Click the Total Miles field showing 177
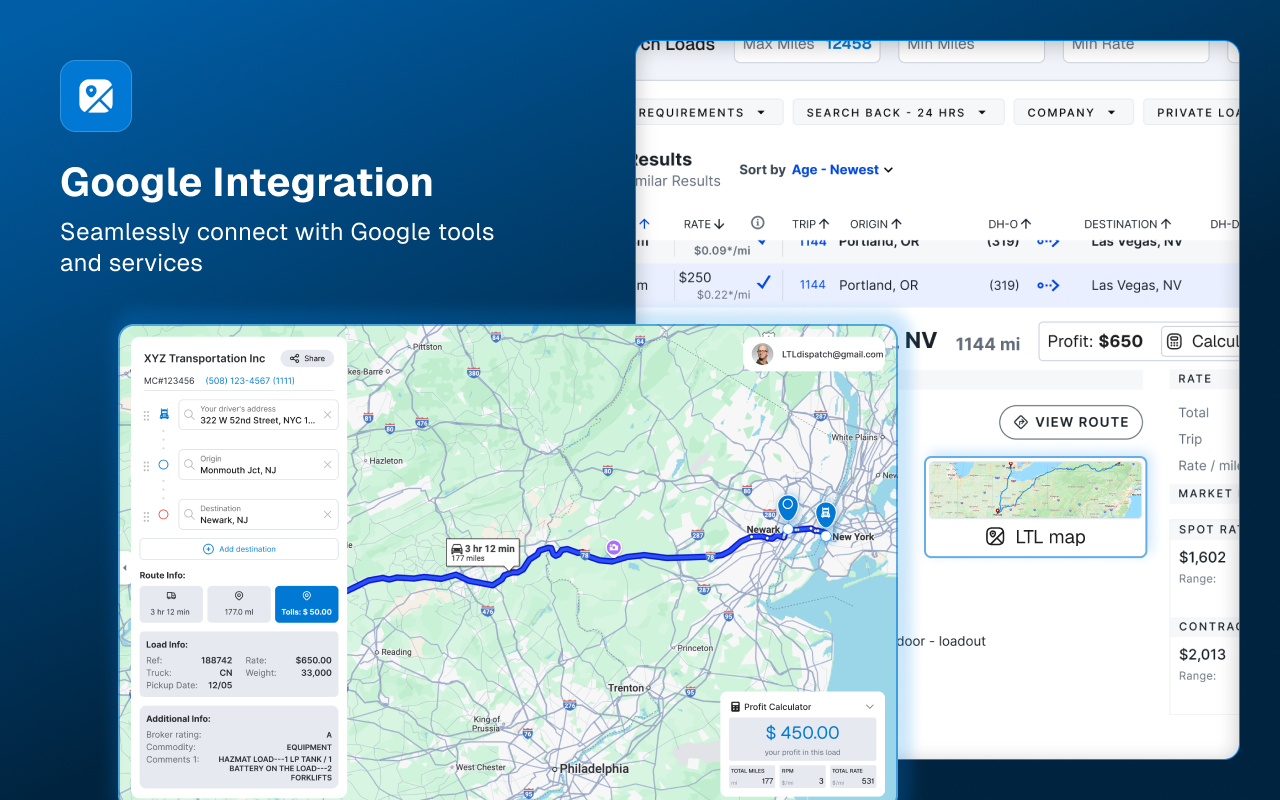The height and width of the screenshot is (800, 1280). (x=751, y=777)
